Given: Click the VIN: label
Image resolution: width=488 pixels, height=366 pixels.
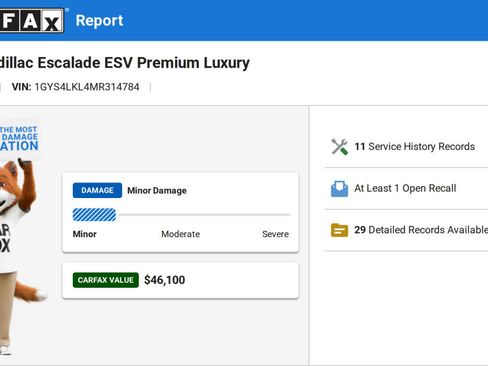Looking at the screenshot, I should point(21,87).
